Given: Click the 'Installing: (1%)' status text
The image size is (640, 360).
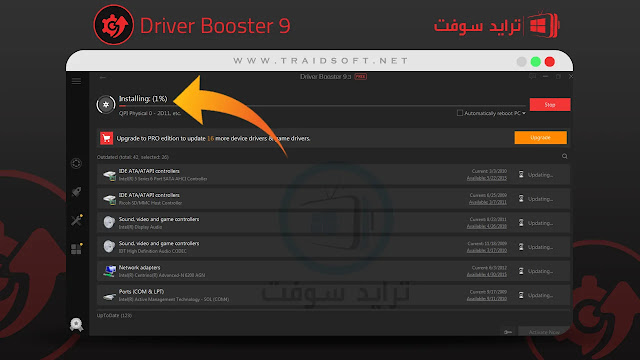Looking at the screenshot, I should [x=143, y=99].
